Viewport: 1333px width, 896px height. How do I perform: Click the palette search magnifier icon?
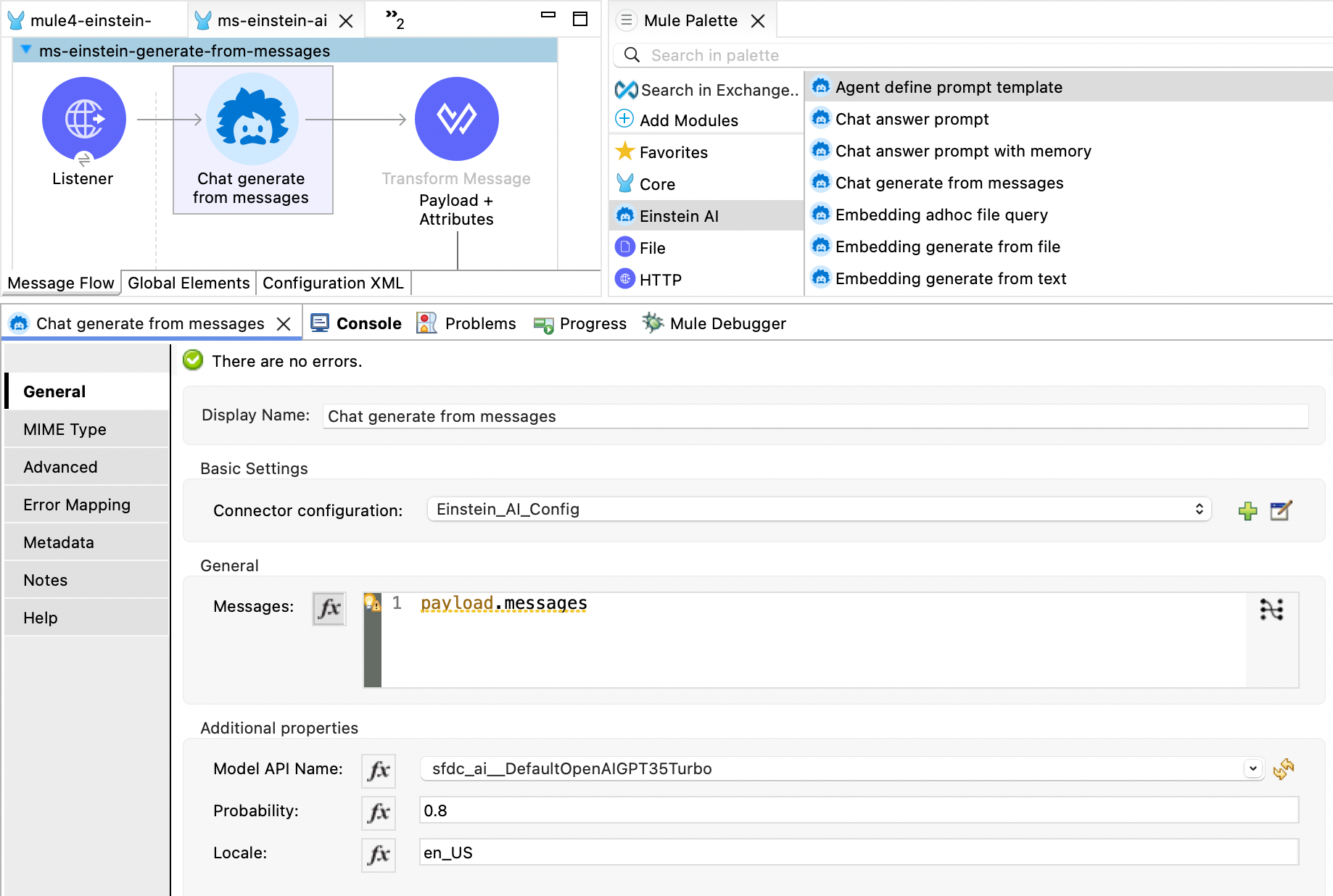tap(632, 55)
